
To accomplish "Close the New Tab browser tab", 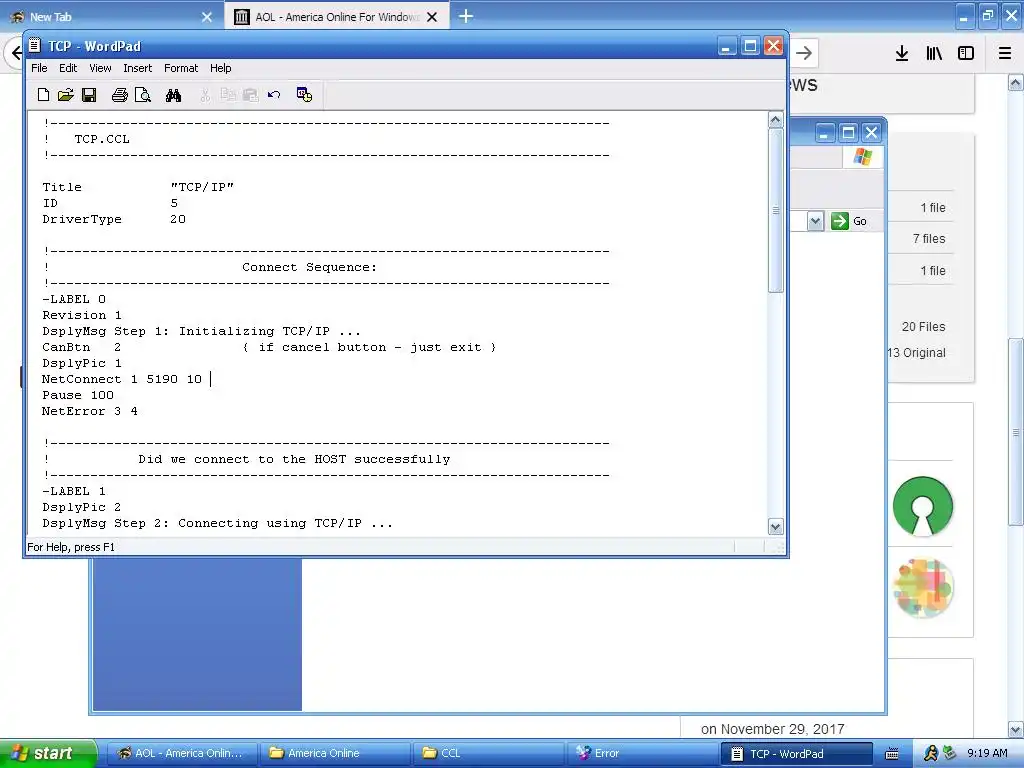I will pos(207,17).
